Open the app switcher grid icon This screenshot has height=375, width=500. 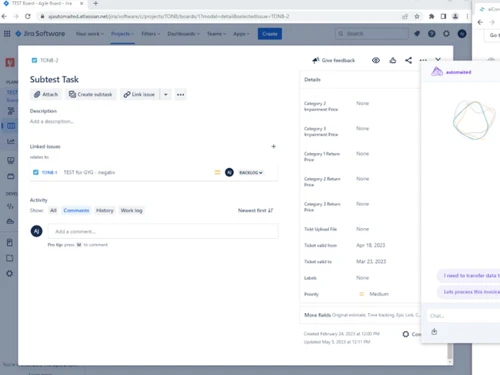point(7,34)
